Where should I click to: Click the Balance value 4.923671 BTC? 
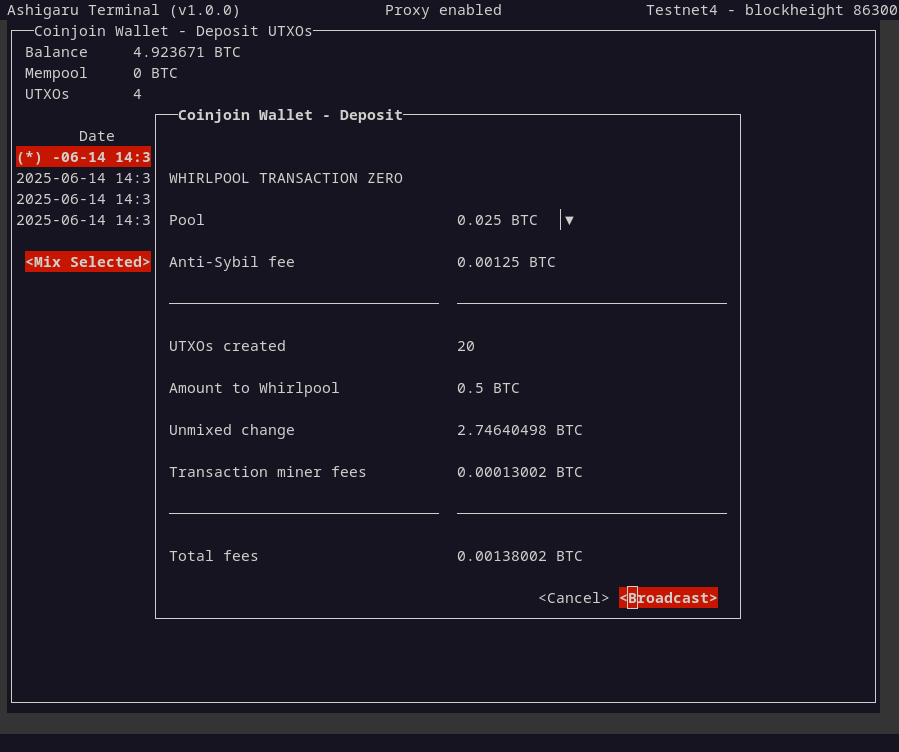pyautogui.click(x=186, y=52)
